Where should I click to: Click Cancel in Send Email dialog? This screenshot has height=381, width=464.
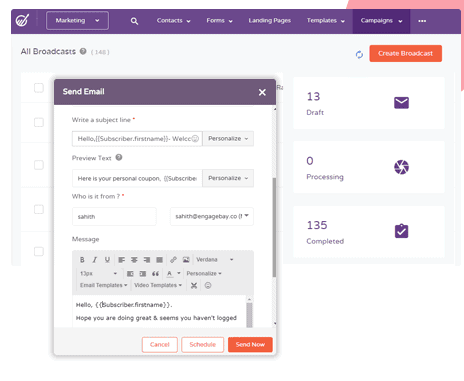pos(160,345)
